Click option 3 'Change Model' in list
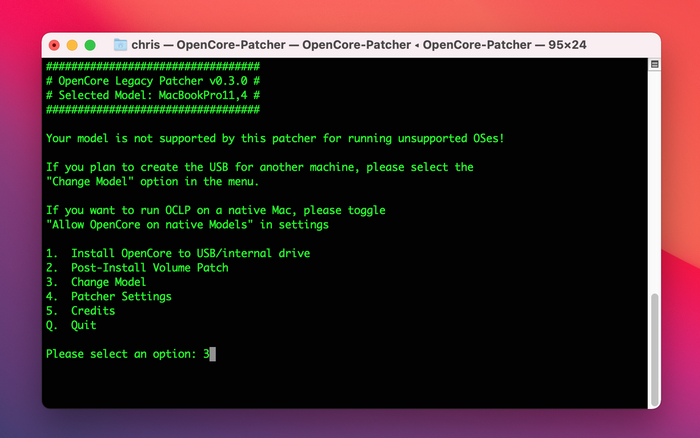The width and height of the screenshot is (700, 438). (96, 282)
